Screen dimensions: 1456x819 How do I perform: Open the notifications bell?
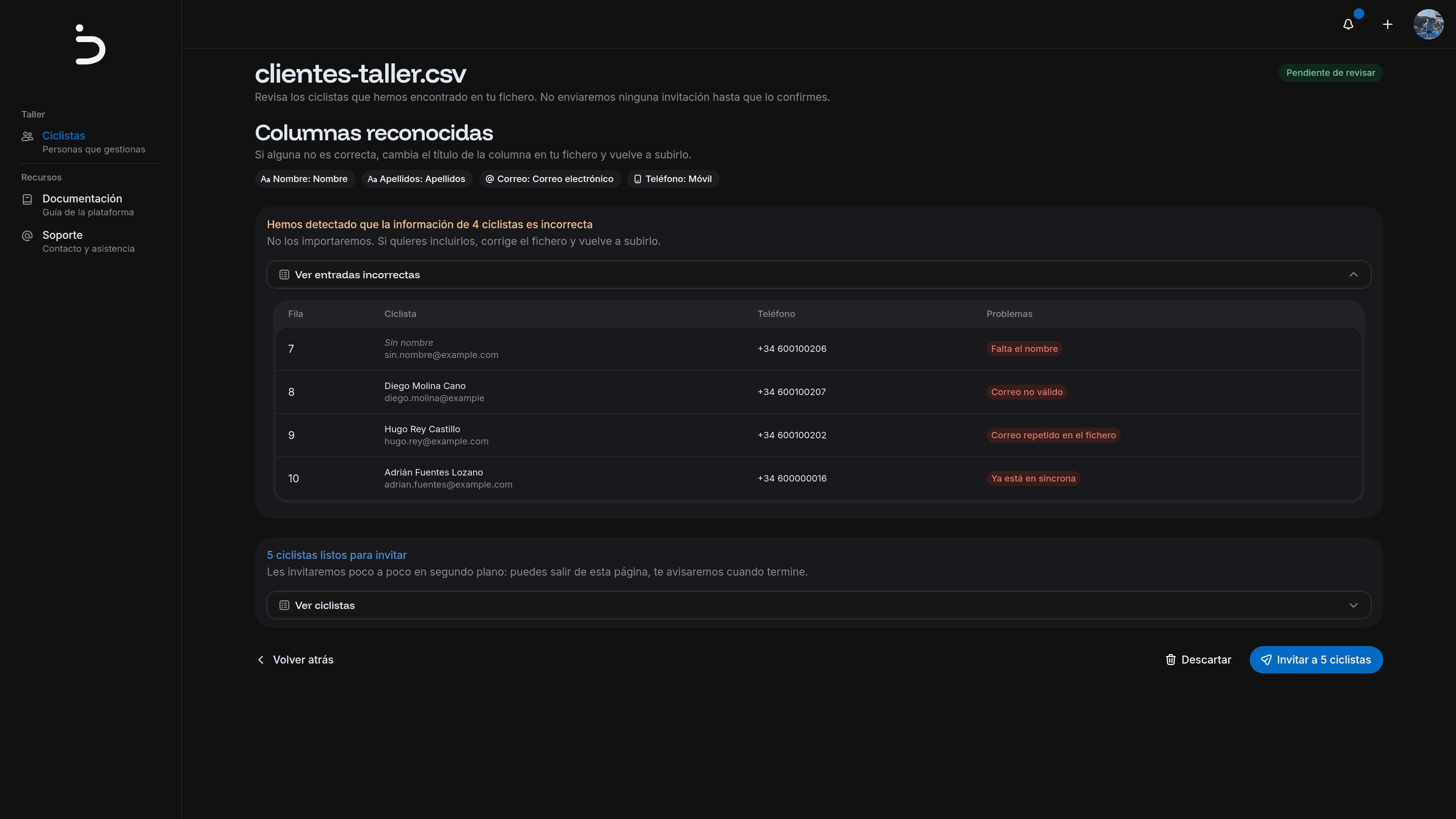point(1348,24)
